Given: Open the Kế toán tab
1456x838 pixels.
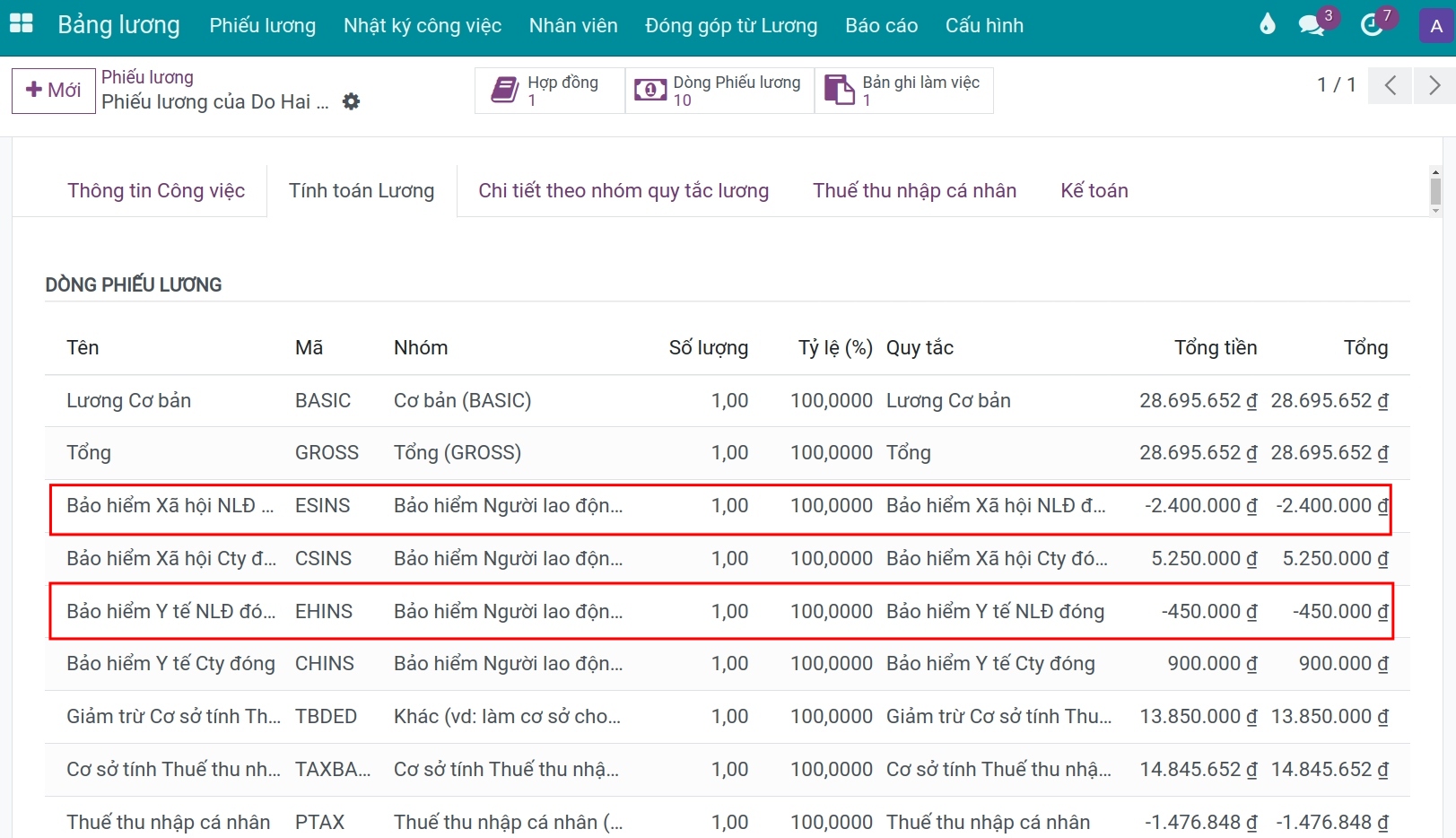Looking at the screenshot, I should [x=1094, y=190].
